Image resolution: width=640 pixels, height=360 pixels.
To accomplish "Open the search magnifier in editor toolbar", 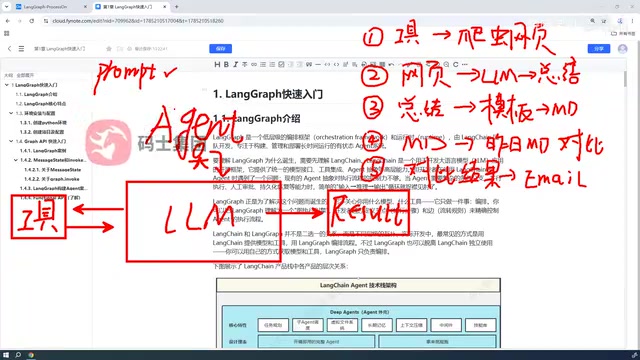I will point(447,64).
